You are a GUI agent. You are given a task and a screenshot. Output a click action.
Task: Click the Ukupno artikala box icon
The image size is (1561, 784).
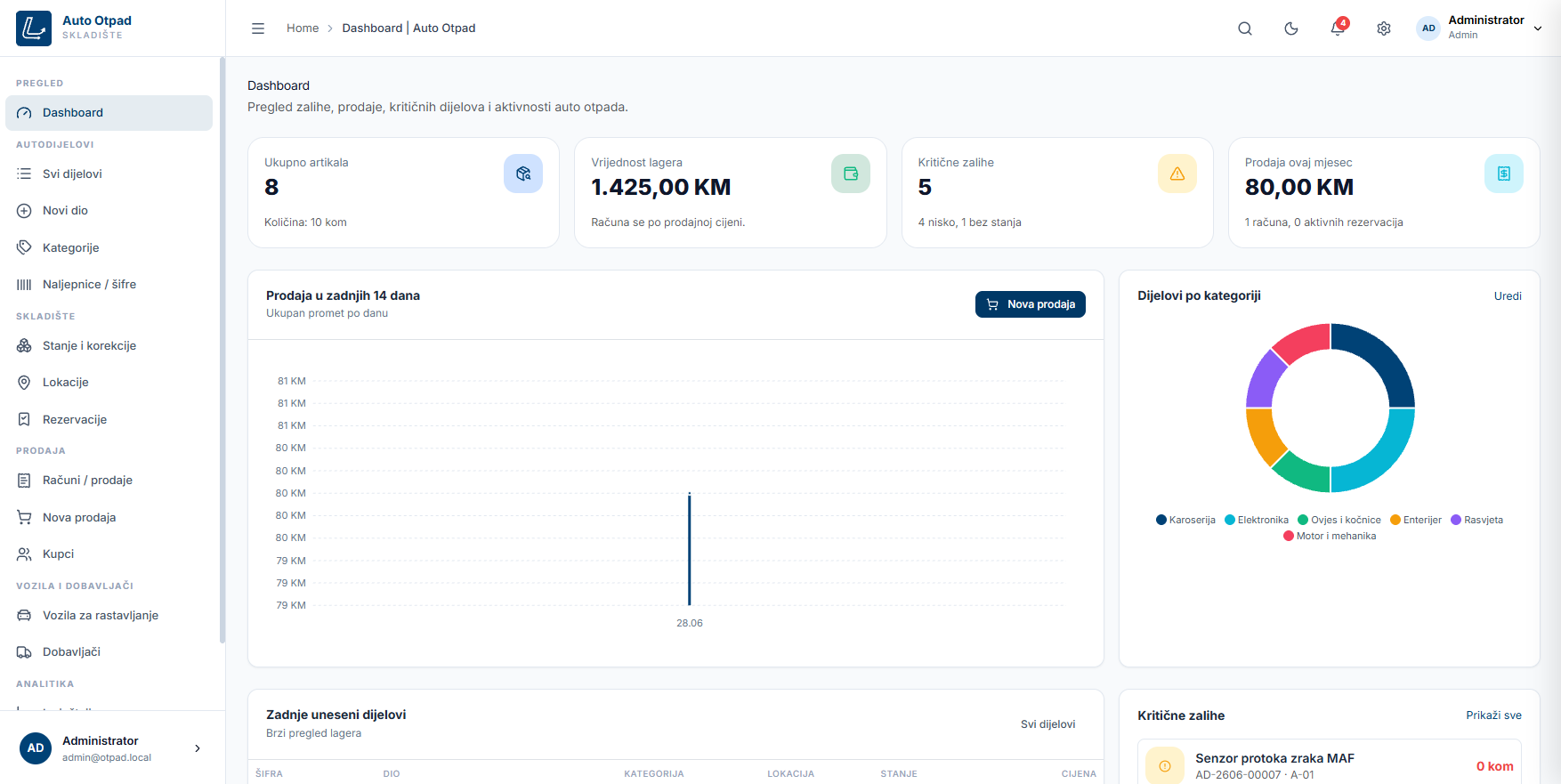point(523,174)
